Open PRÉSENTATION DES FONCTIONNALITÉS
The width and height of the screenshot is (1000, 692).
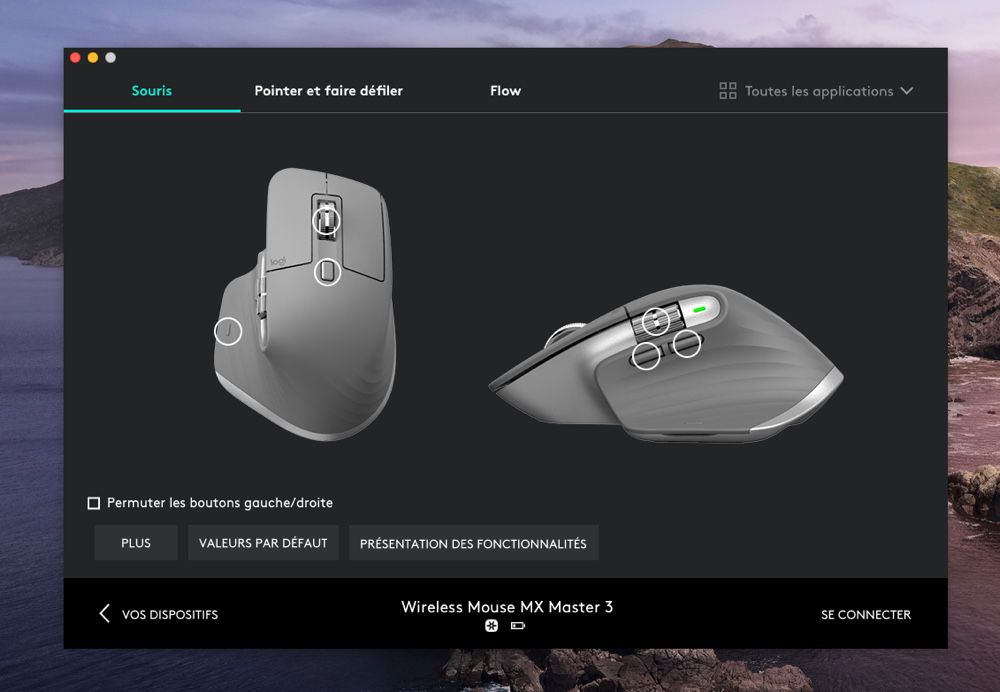pos(473,543)
